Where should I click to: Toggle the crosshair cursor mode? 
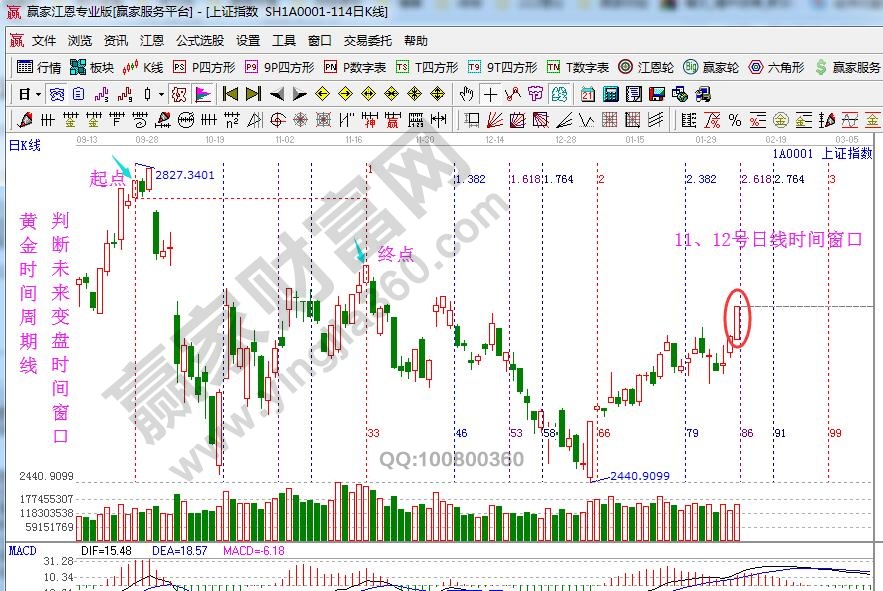coord(490,95)
